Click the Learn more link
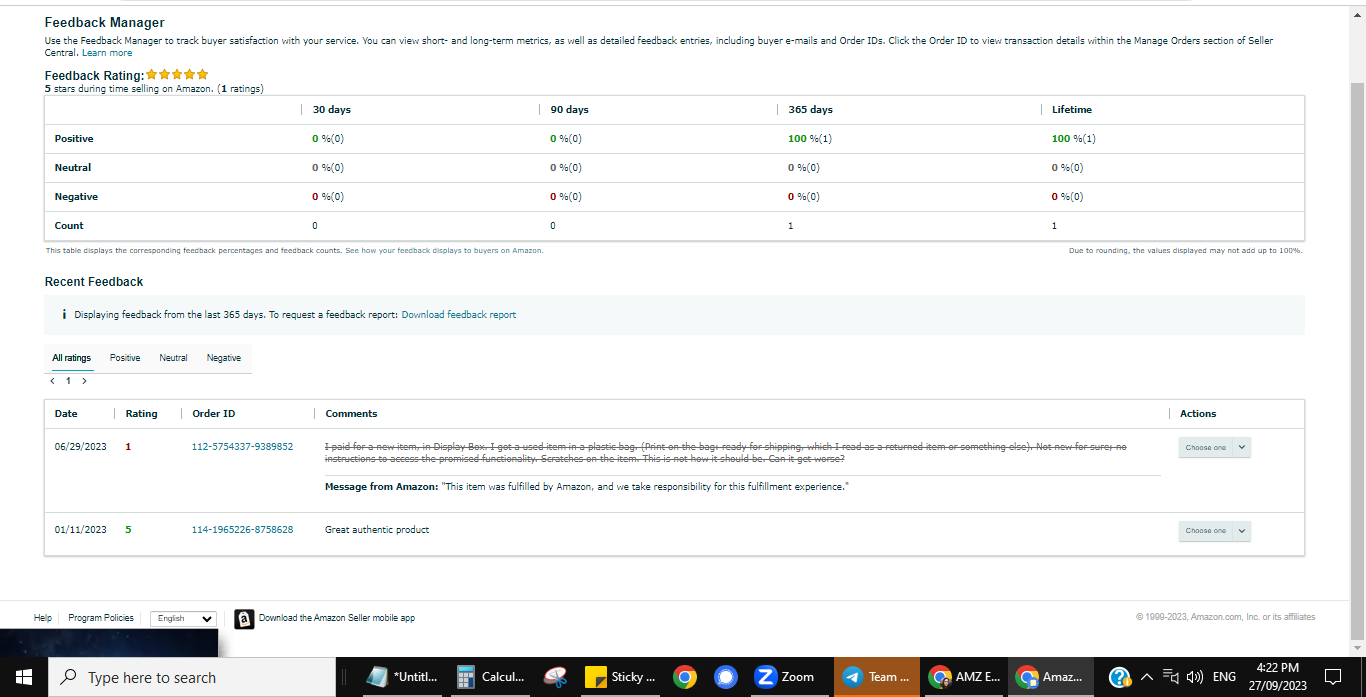The image size is (1366, 697). tap(107, 53)
